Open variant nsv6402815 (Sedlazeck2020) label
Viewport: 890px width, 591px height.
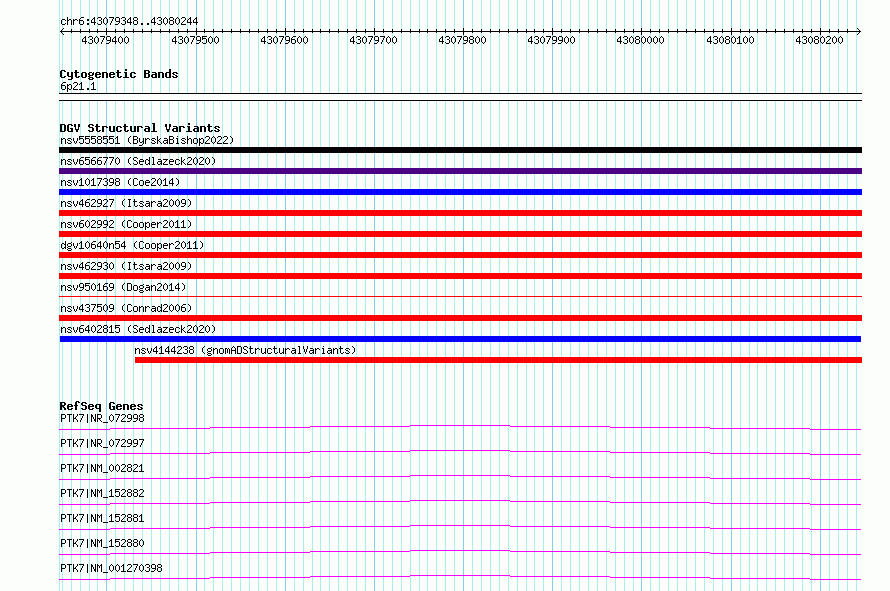[x=138, y=329]
